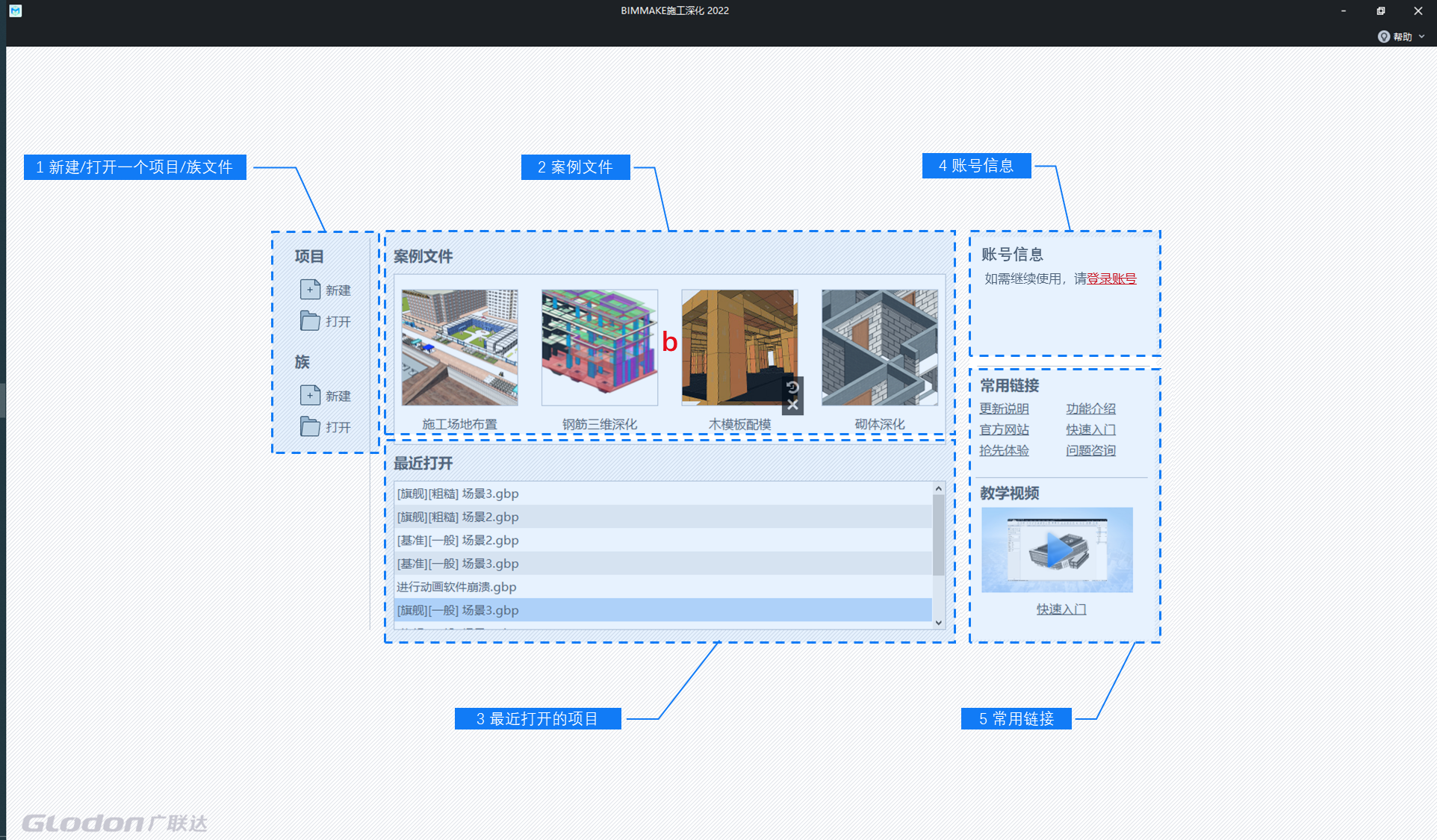The image size is (1437, 840).
Task: Click the open project folder icon
Action: (x=310, y=321)
